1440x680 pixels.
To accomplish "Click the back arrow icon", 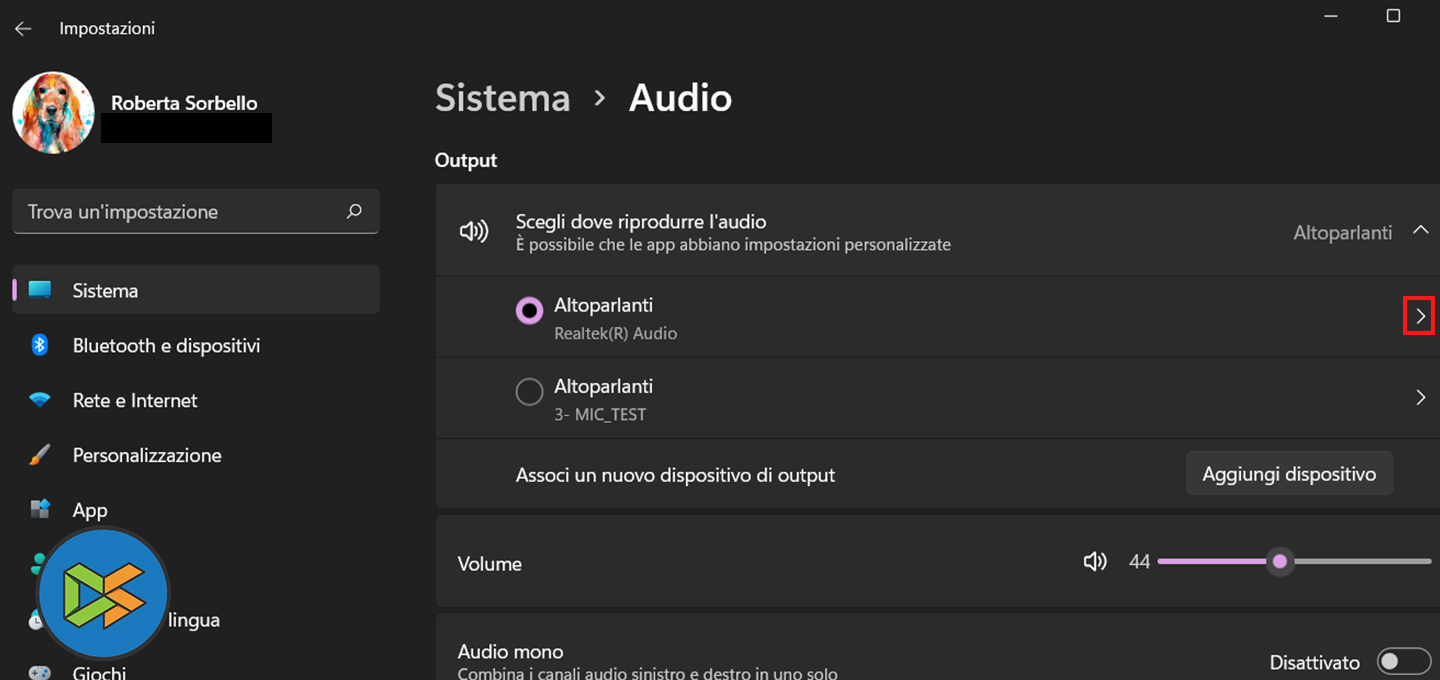I will [x=23, y=29].
